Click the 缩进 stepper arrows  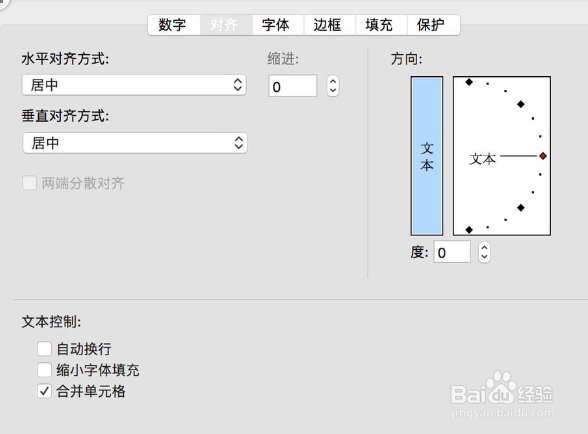pyautogui.click(x=333, y=86)
